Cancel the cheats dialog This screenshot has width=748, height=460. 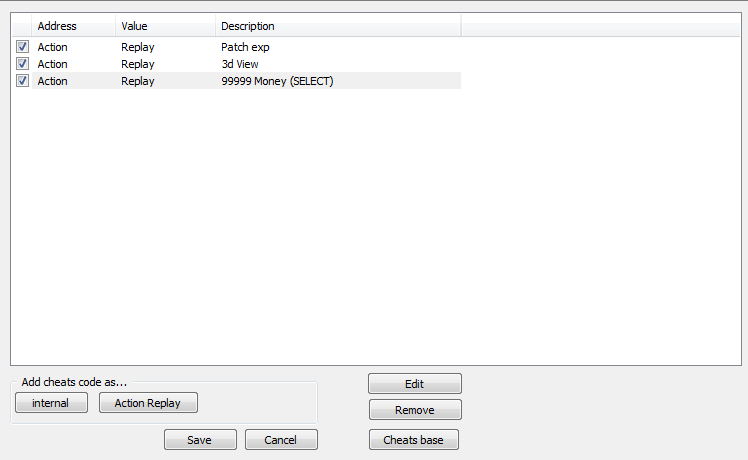tap(281, 439)
